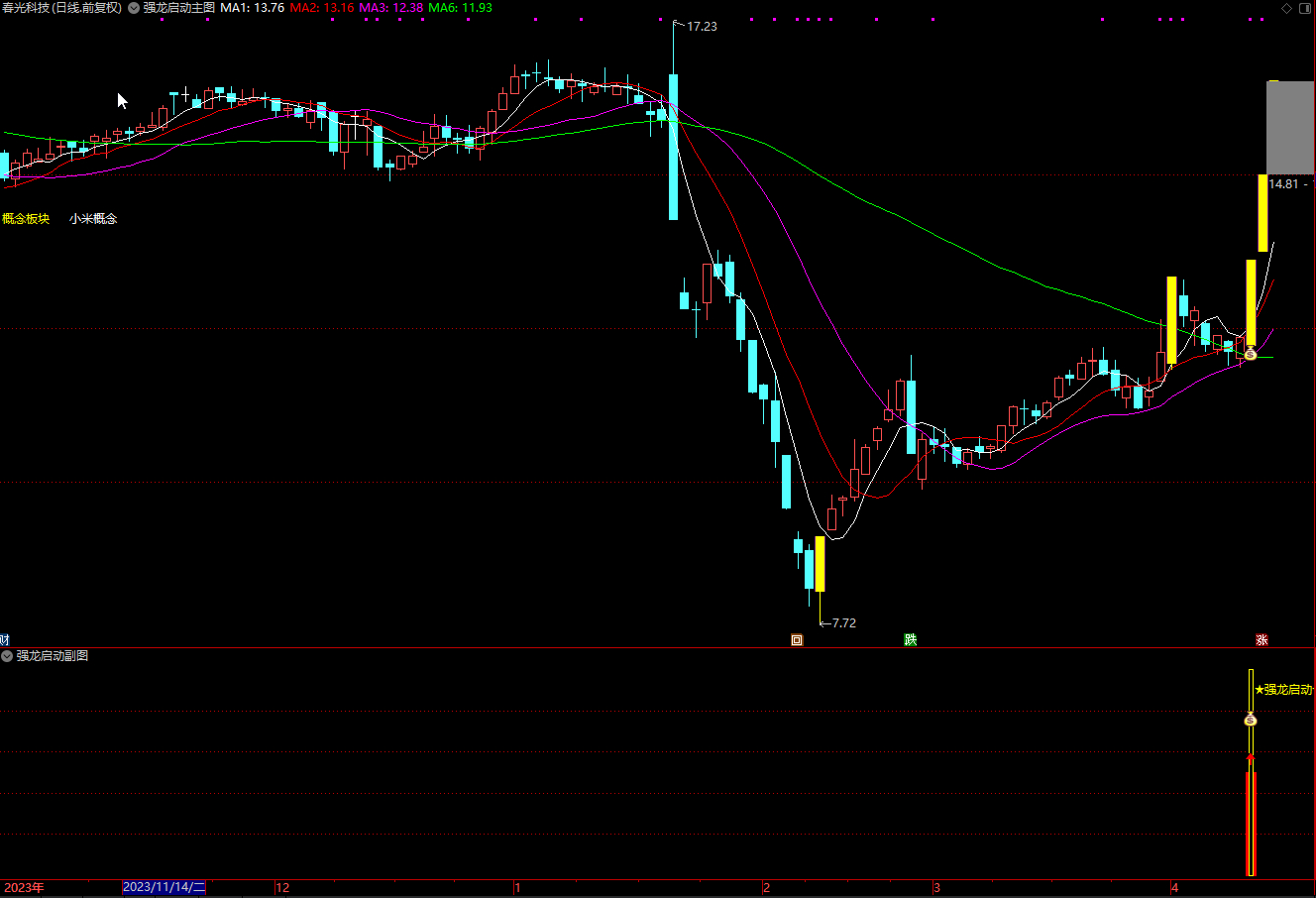1316x898 pixels.
Task: Click the MA1: 13.76 value label
Action: point(252,8)
